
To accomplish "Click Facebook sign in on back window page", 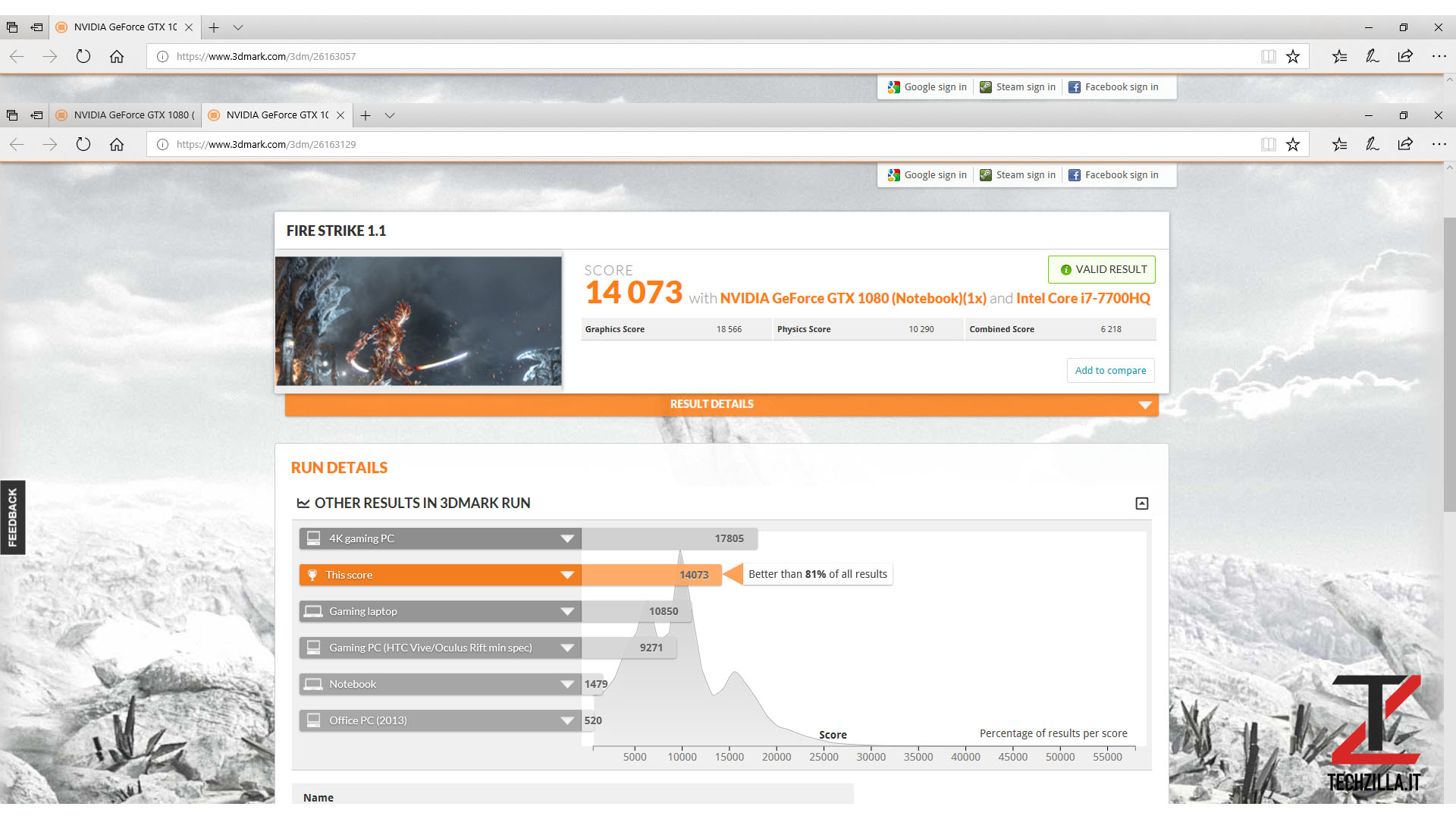I will 1114,87.
